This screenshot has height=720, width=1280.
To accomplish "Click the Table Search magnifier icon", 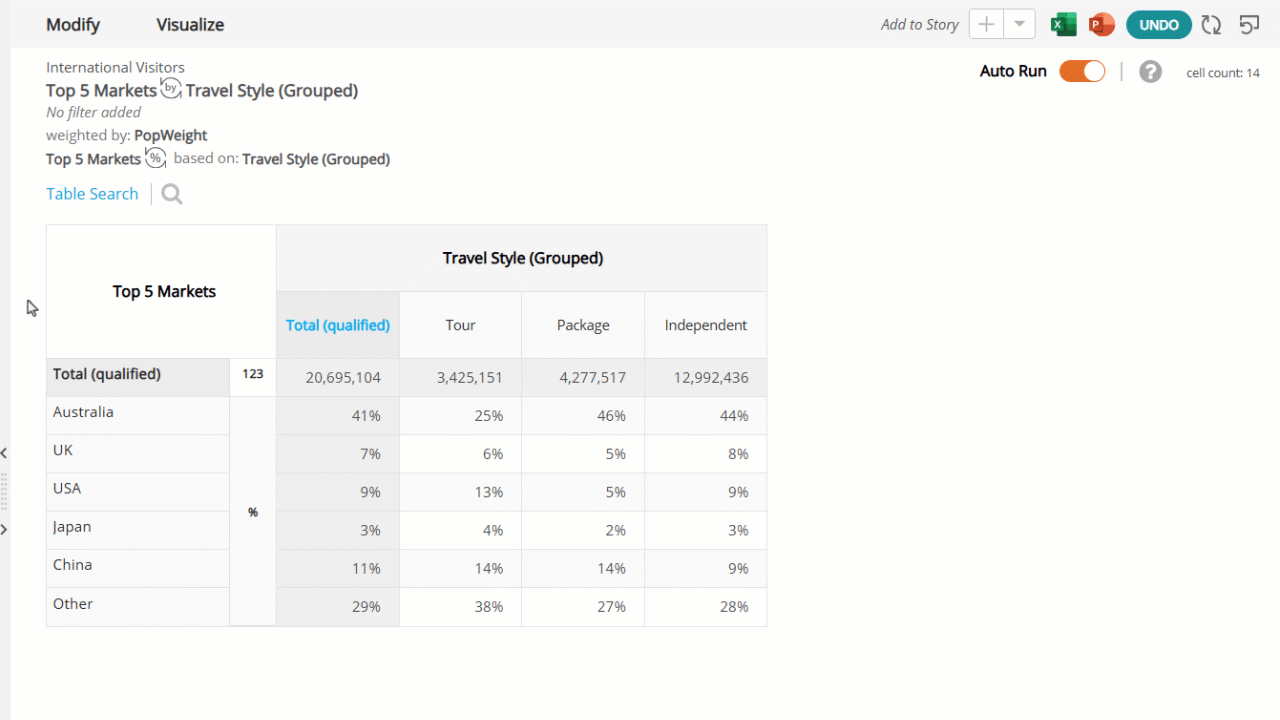I will point(172,194).
